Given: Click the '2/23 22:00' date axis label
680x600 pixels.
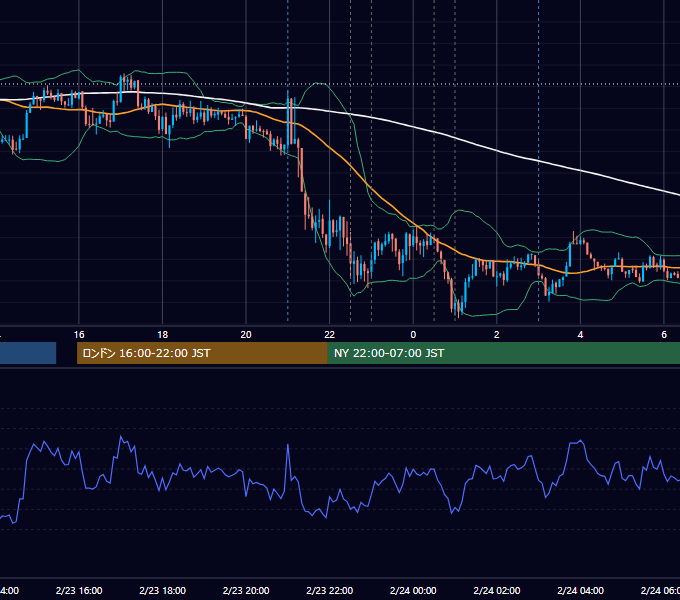Looking at the screenshot, I should click(330, 590).
